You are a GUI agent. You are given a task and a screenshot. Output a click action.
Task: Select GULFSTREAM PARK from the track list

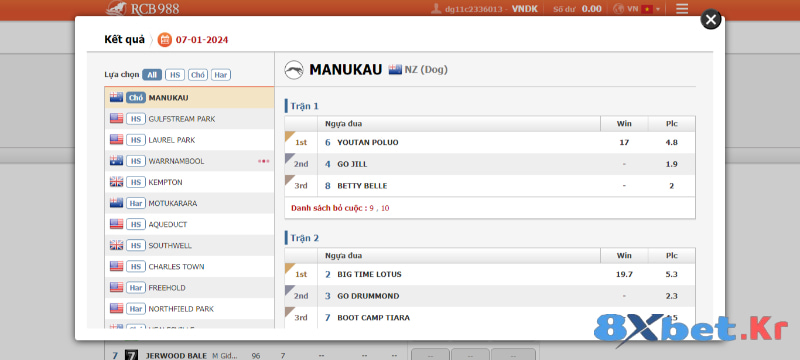[x=189, y=119]
